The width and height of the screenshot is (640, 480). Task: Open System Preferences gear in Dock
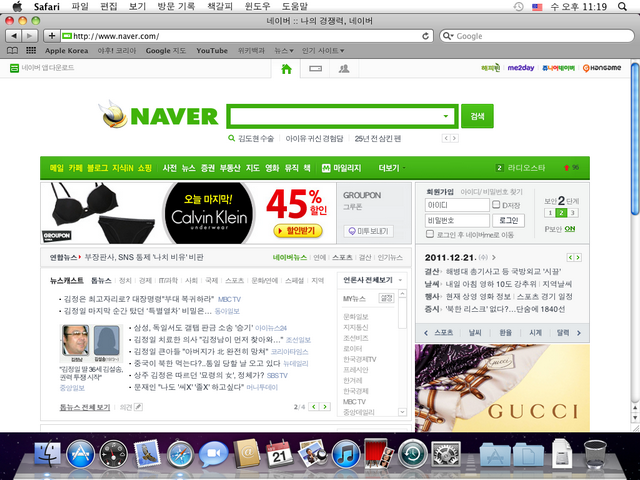[x=446, y=454]
